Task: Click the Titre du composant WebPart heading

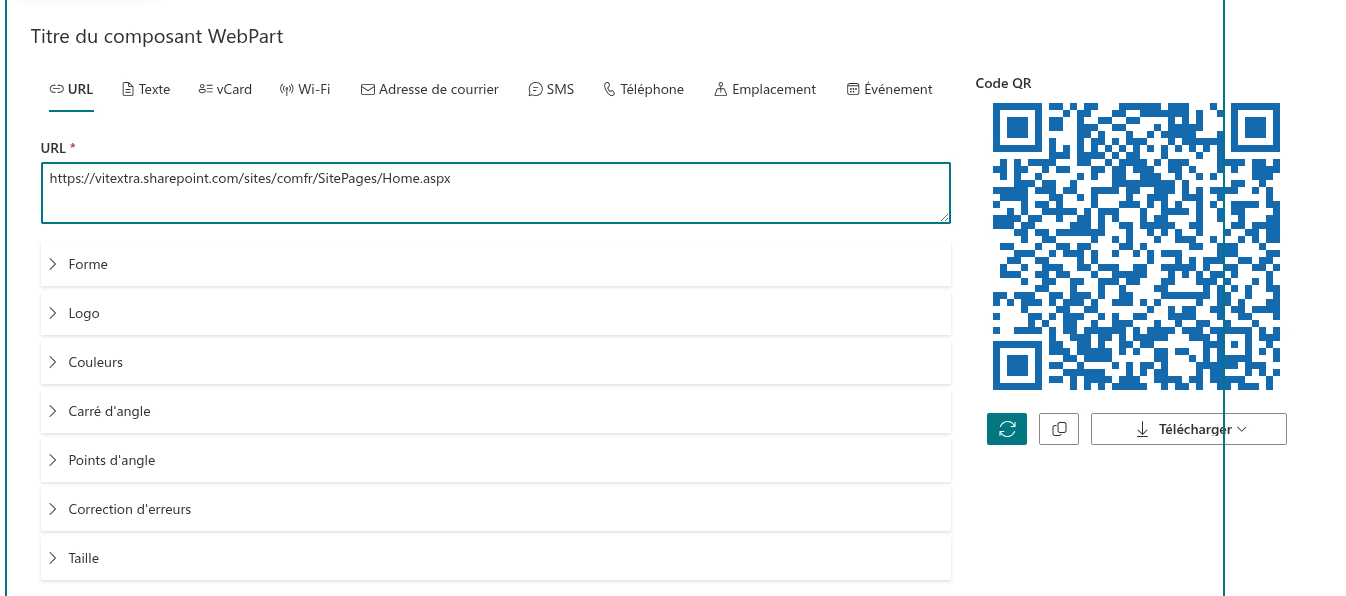Action: pos(157,37)
